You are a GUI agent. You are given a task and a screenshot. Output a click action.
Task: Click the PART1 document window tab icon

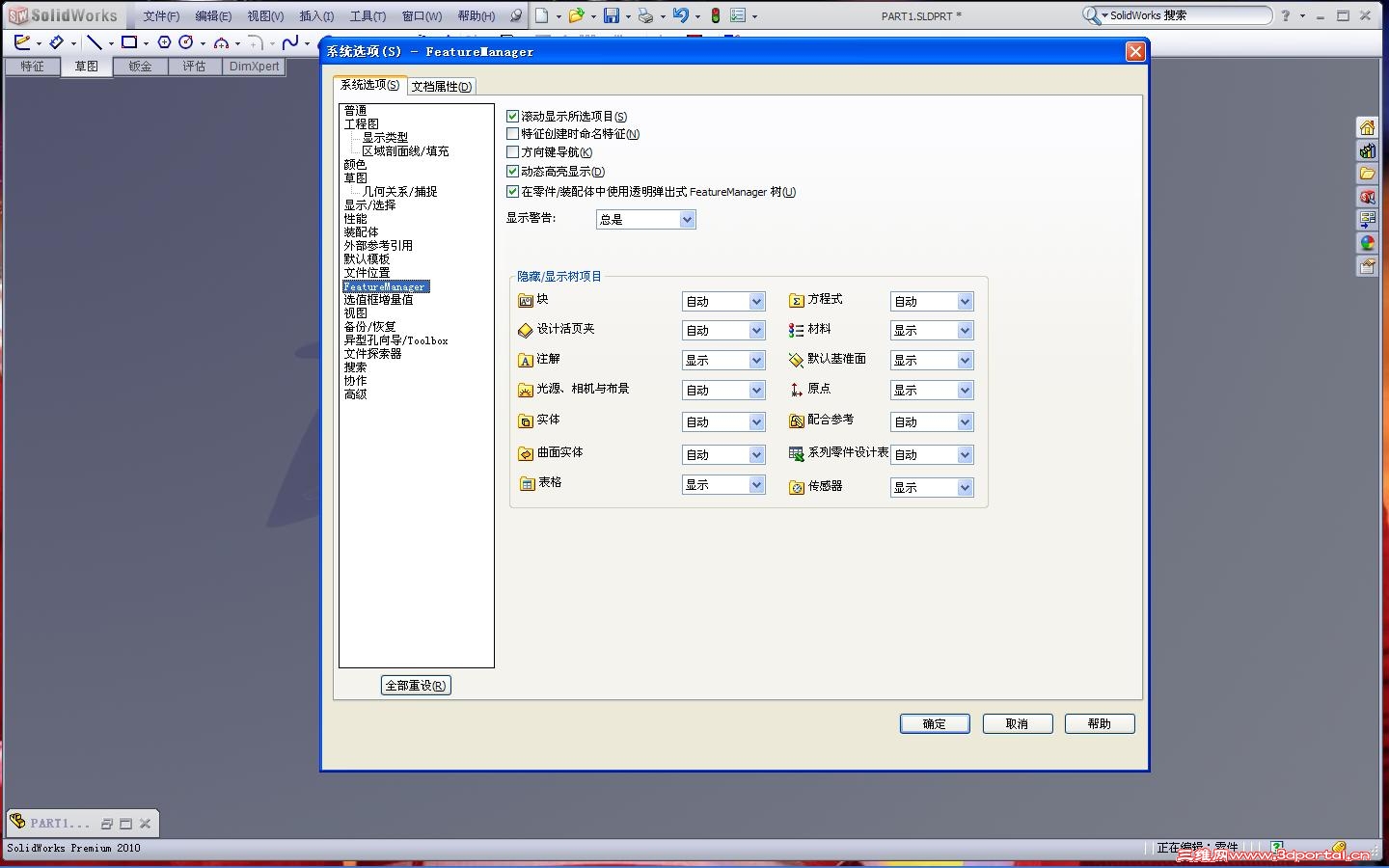click(17, 823)
